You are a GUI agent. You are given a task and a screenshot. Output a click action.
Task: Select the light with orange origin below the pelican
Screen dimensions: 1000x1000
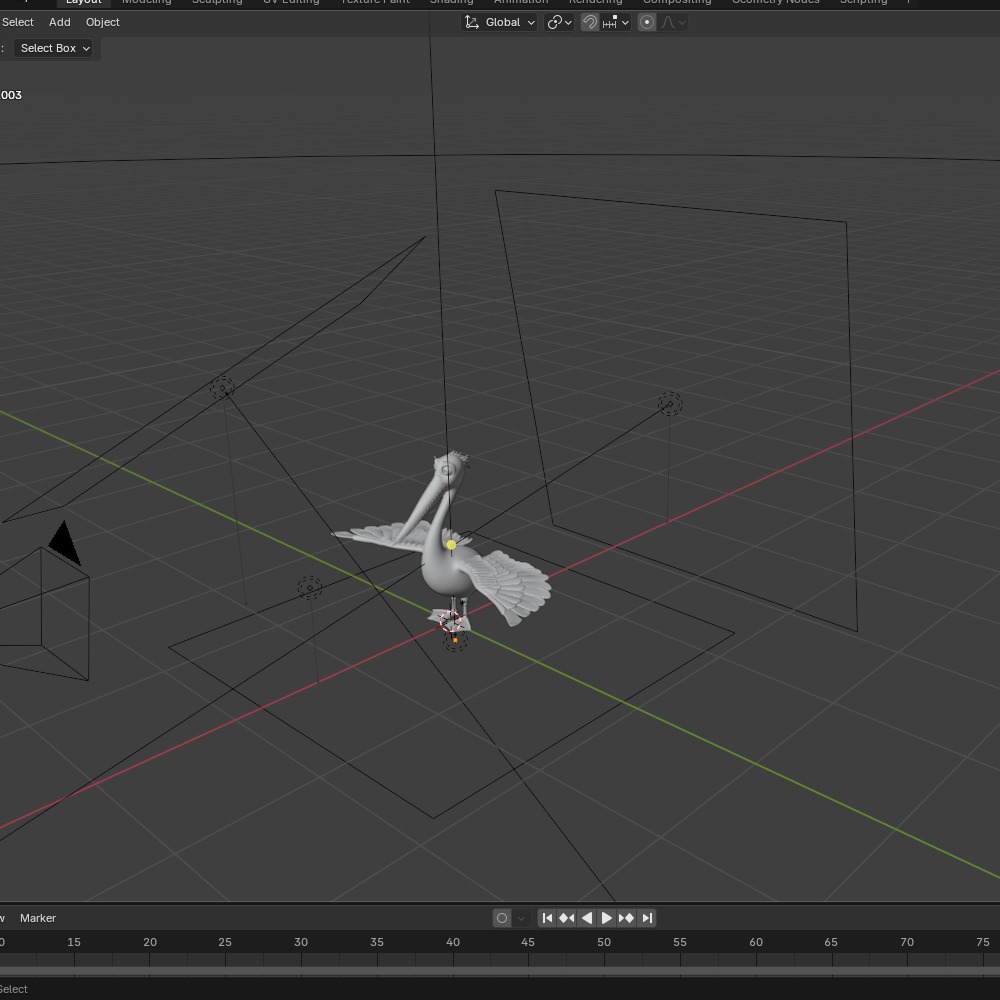(455, 640)
